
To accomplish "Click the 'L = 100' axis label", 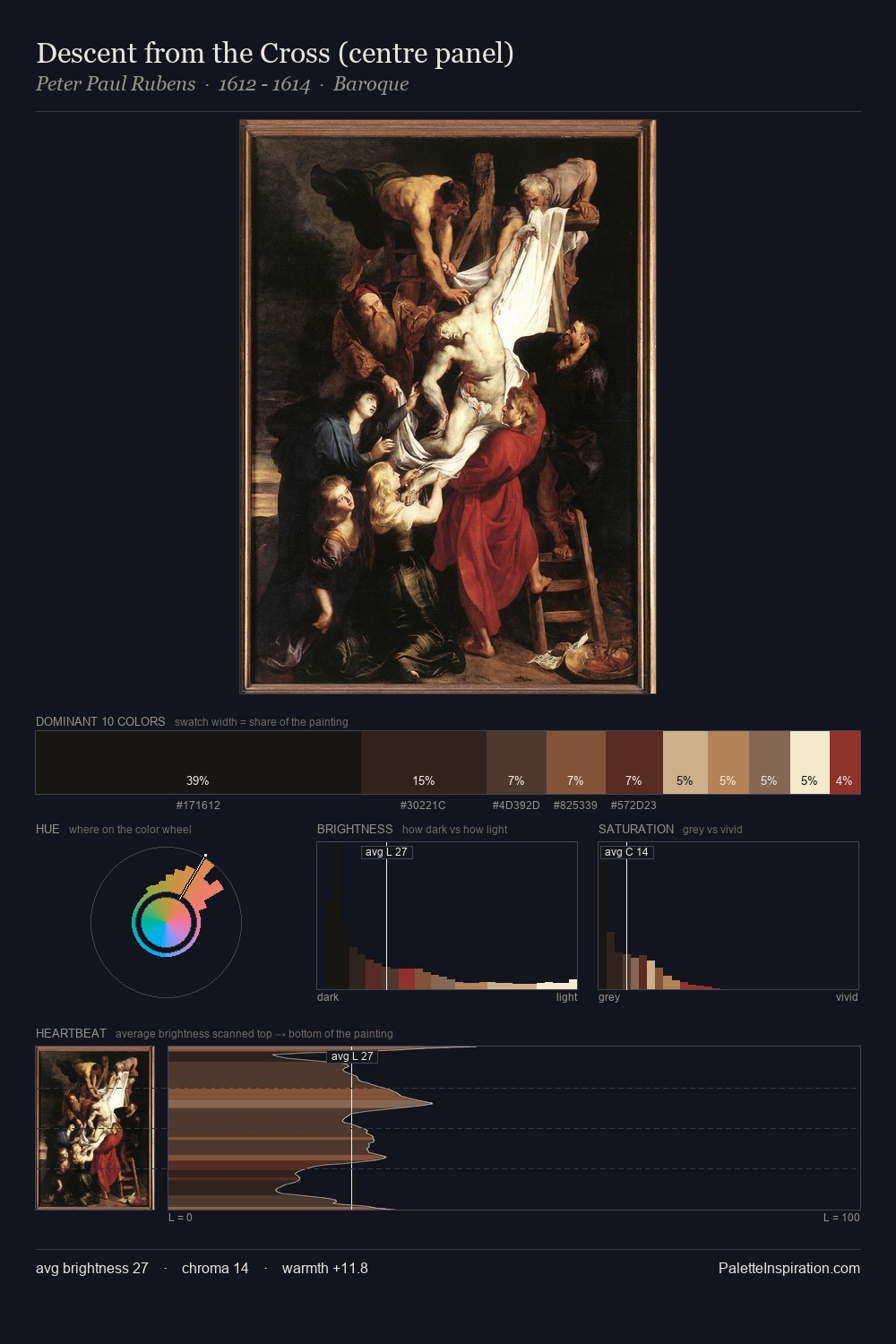I will [x=841, y=1218].
